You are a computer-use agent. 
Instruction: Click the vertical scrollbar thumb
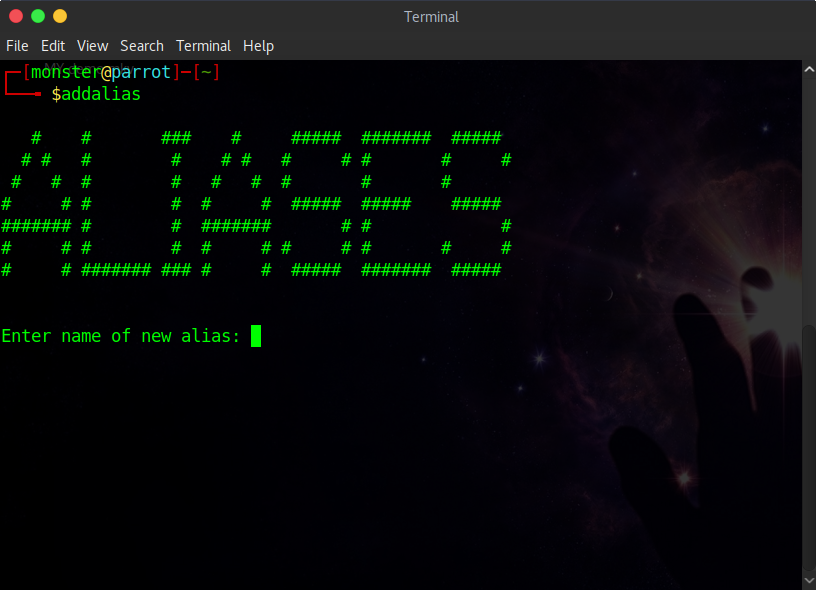[x=809, y=448]
